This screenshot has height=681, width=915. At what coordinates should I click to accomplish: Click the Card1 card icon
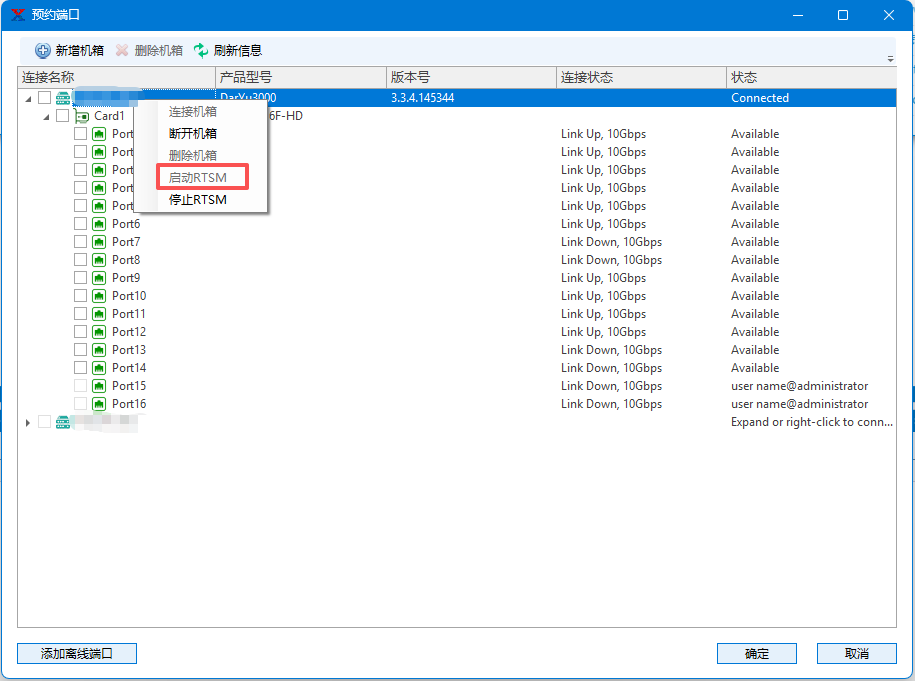(x=82, y=116)
